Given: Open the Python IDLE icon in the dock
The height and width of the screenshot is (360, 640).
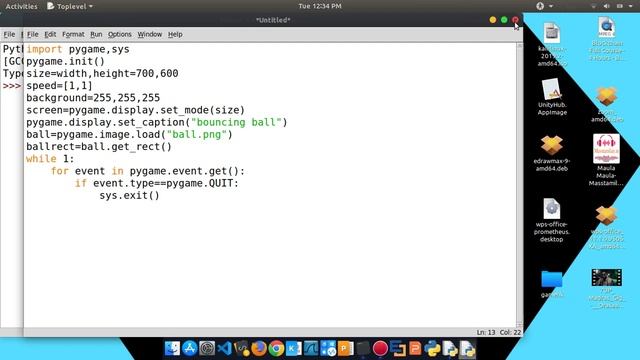Looking at the screenshot, I should click(x=432, y=349).
